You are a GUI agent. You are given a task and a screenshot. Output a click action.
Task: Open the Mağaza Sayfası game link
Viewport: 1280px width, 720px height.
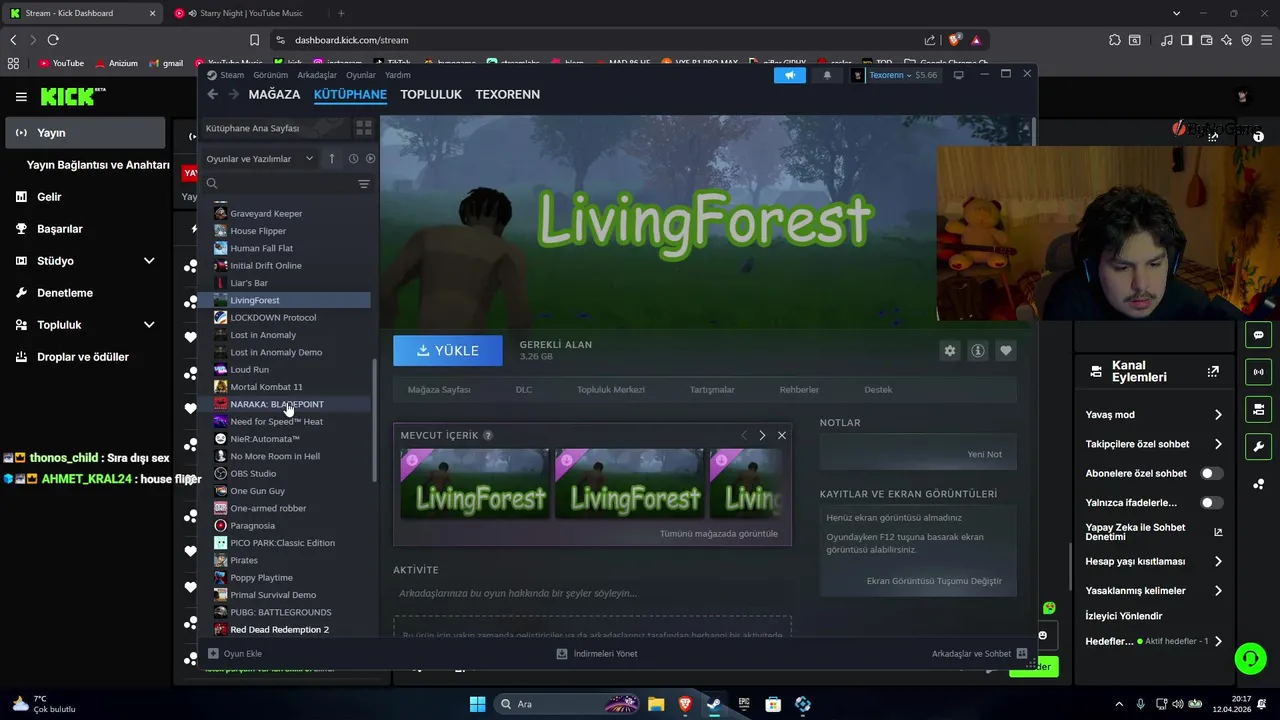[x=439, y=389]
